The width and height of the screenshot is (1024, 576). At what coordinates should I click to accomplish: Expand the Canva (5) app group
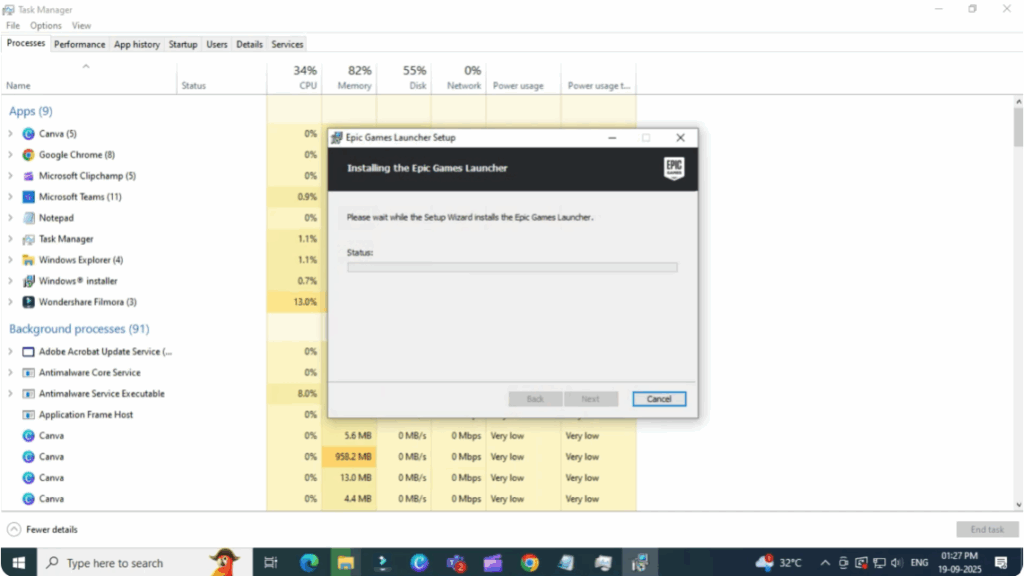point(9,133)
